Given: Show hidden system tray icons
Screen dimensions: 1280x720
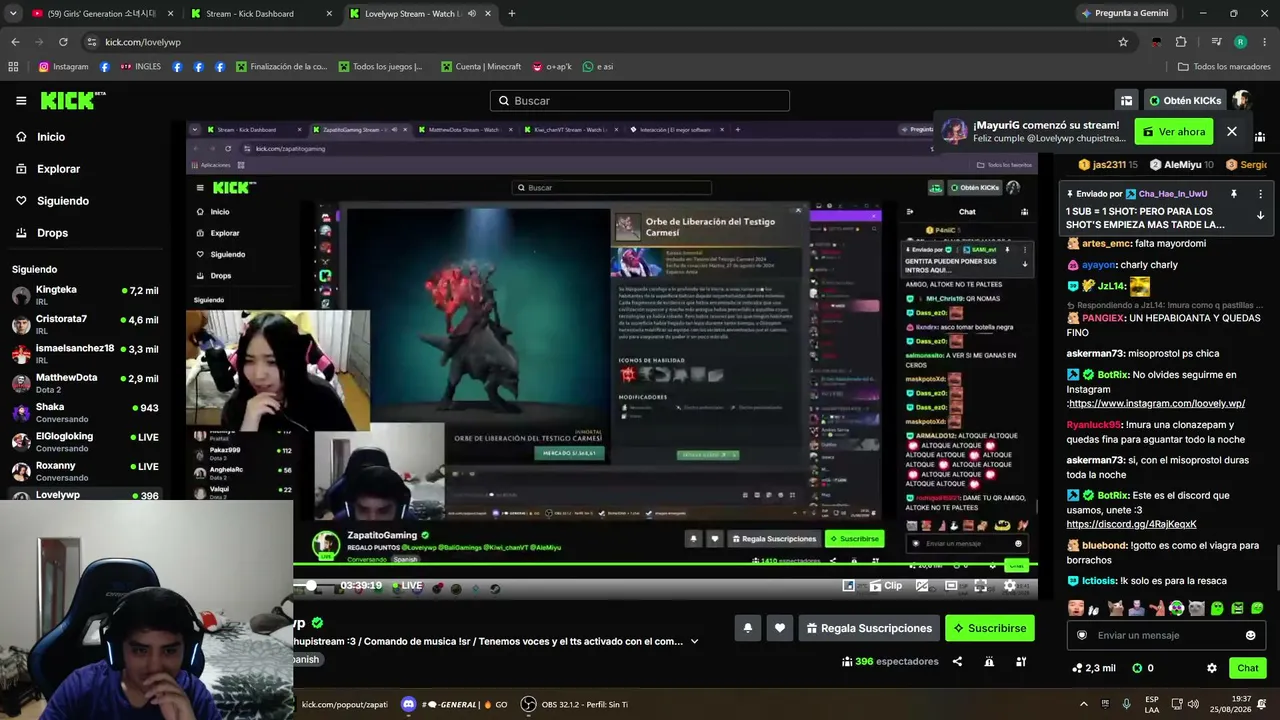Looking at the screenshot, I should (1083, 704).
